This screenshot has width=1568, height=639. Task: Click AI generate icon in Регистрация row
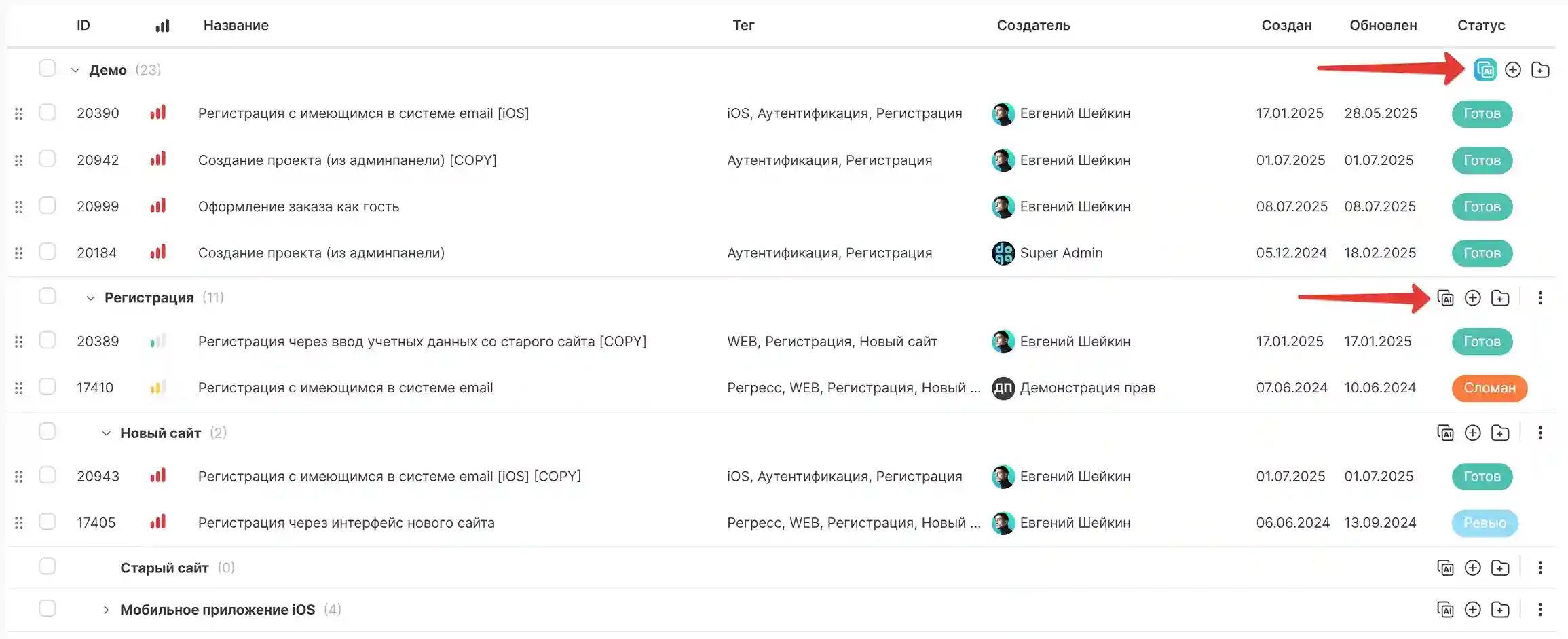(x=1445, y=298)
